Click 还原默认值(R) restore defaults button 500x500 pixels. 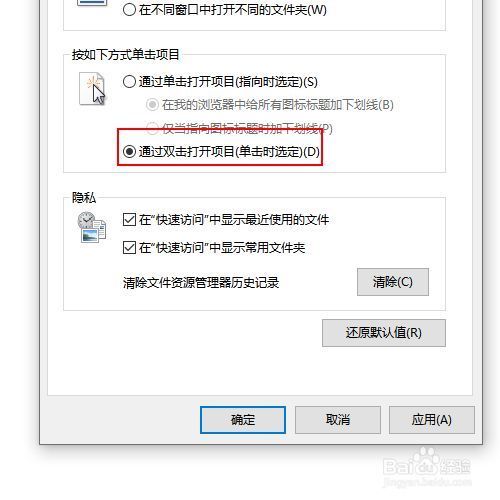pyautogui.click(x=384, y=333)
